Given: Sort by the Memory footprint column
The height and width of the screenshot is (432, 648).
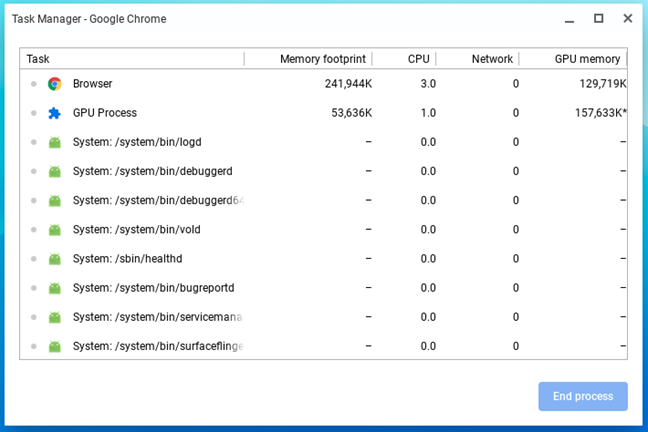Looking at the screenshot, I should click(308, 59).
